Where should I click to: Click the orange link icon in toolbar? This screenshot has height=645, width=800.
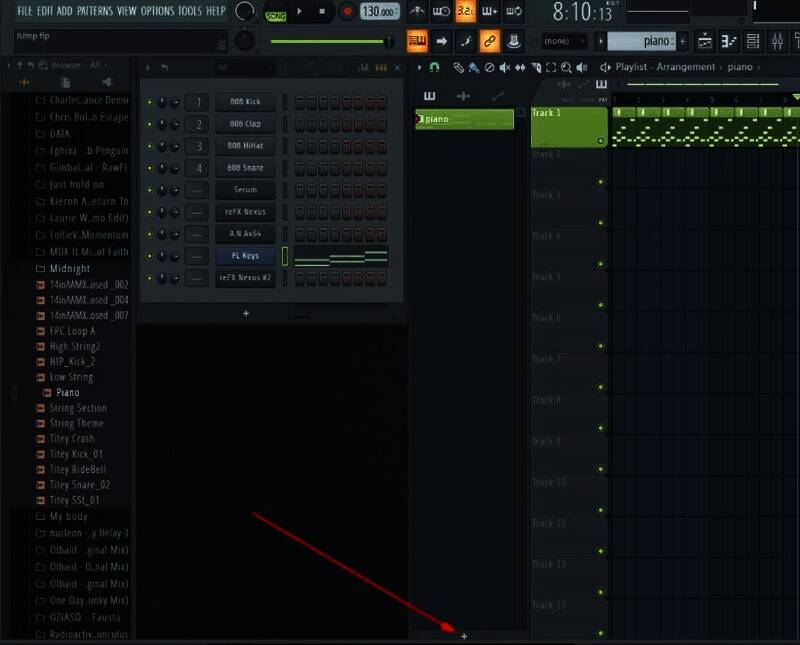pyautogui.click(x=489, y=41)
